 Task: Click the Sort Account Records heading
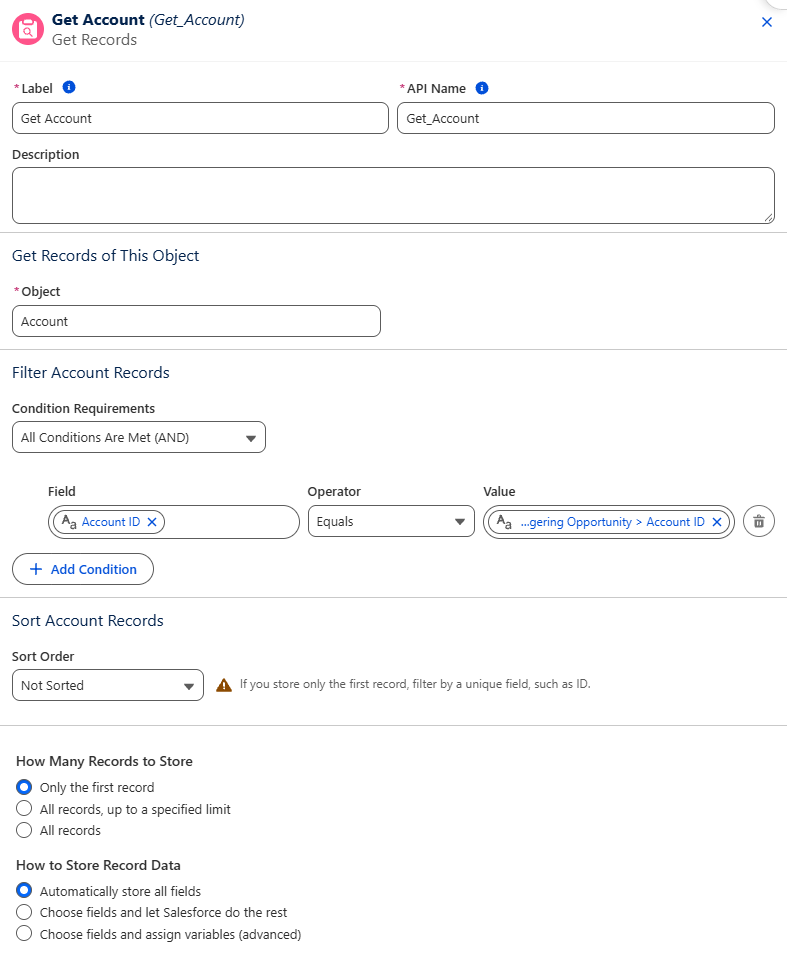click(88, 620)
